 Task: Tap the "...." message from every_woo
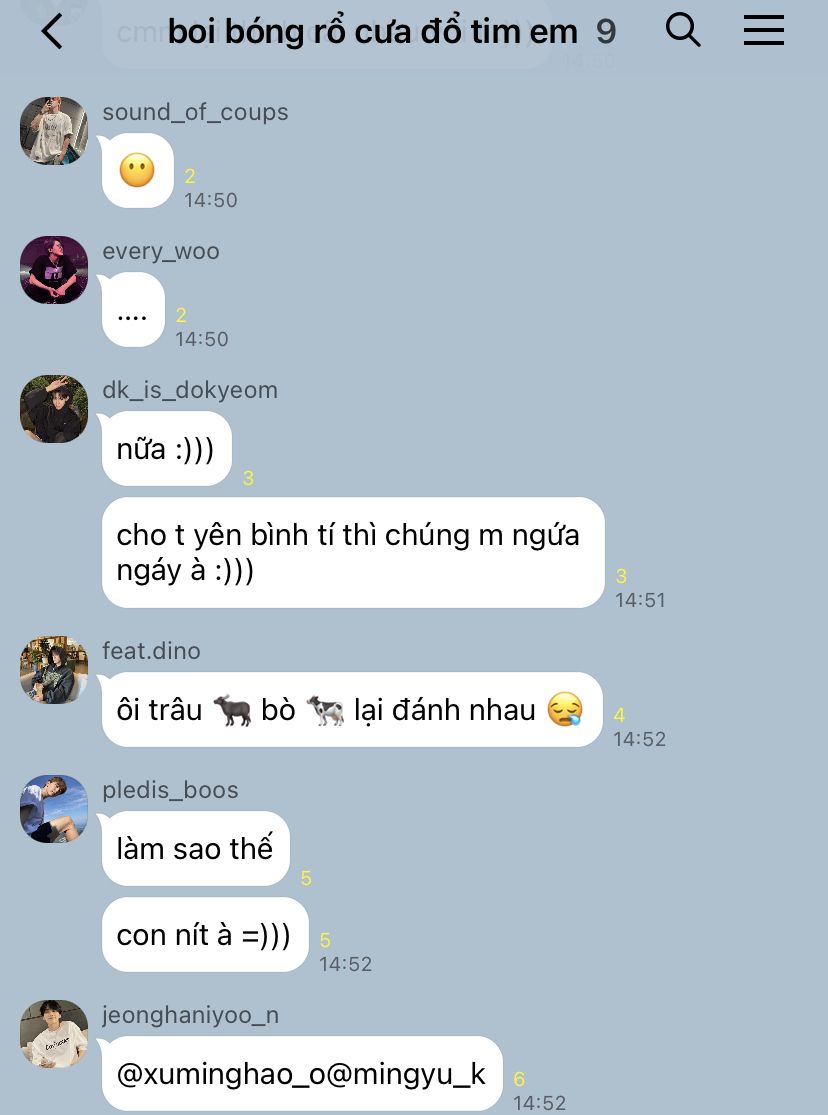(x=133, y=310)
